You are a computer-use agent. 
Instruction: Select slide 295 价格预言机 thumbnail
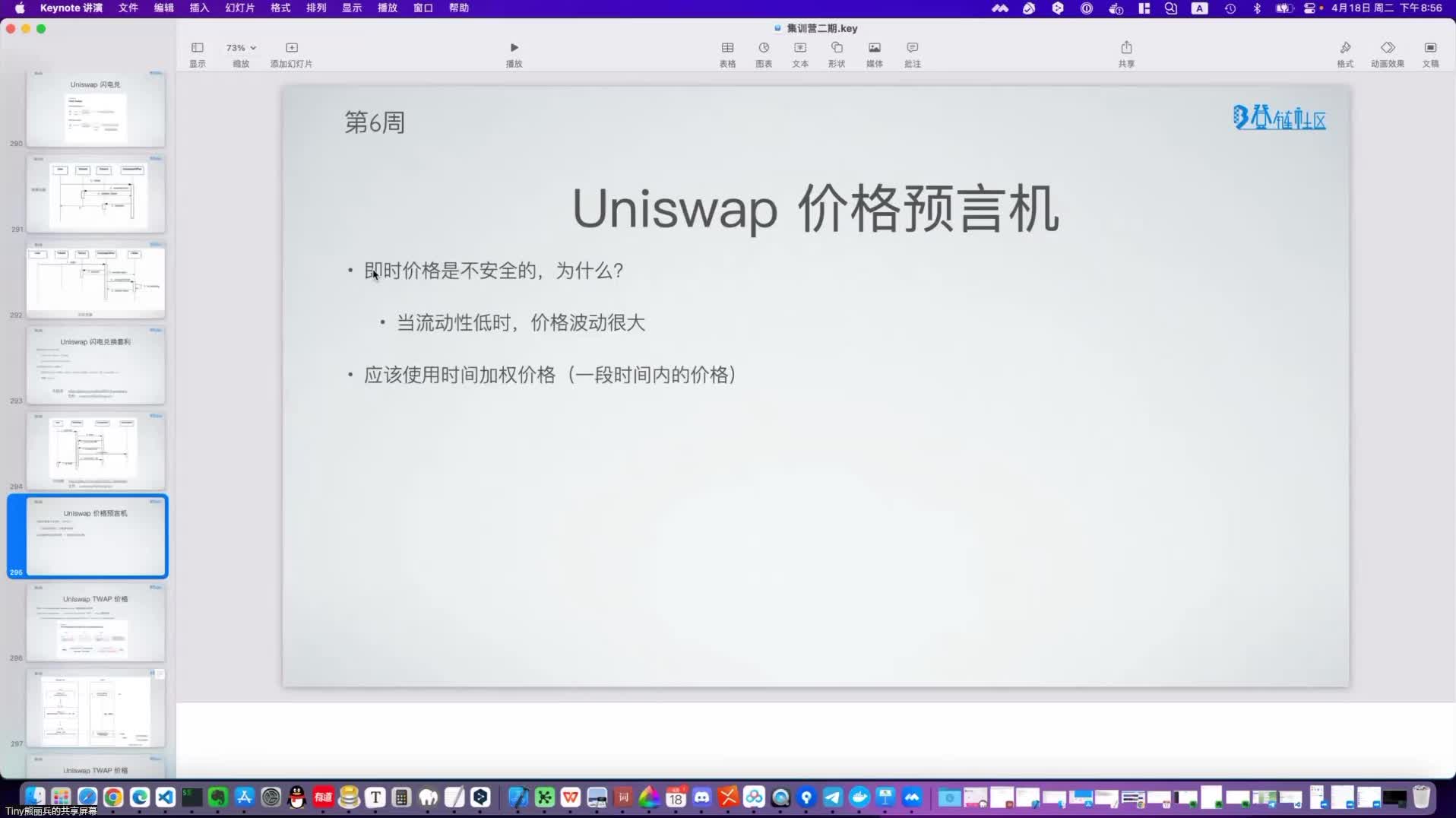tap(96, 537)
